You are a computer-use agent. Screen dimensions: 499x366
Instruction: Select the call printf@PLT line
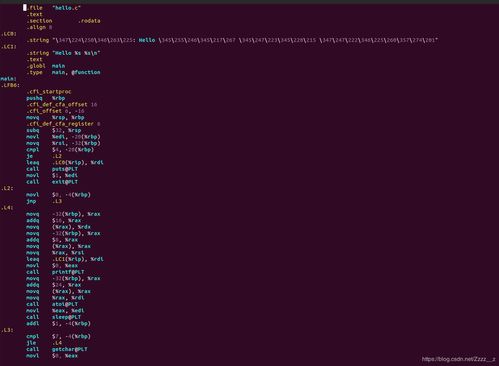pyautogui.click(x=55, y=272)
